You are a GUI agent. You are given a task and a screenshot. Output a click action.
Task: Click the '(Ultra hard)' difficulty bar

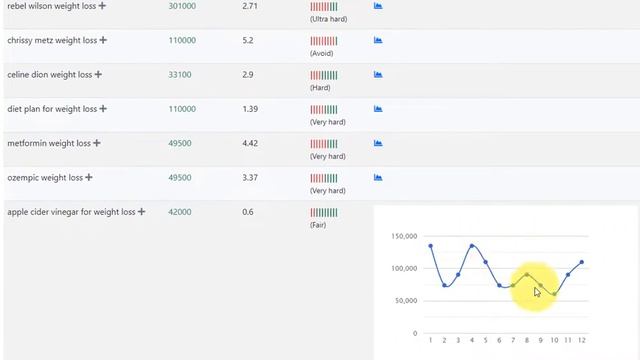(324, 7)
